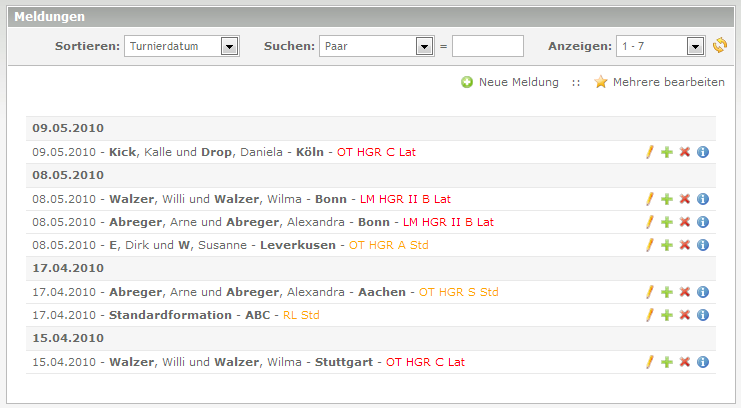Show info for Walzer Stuttgart entry
This screenshot has width=741, height=408.
pyautogui.click(x=703, y=362)
